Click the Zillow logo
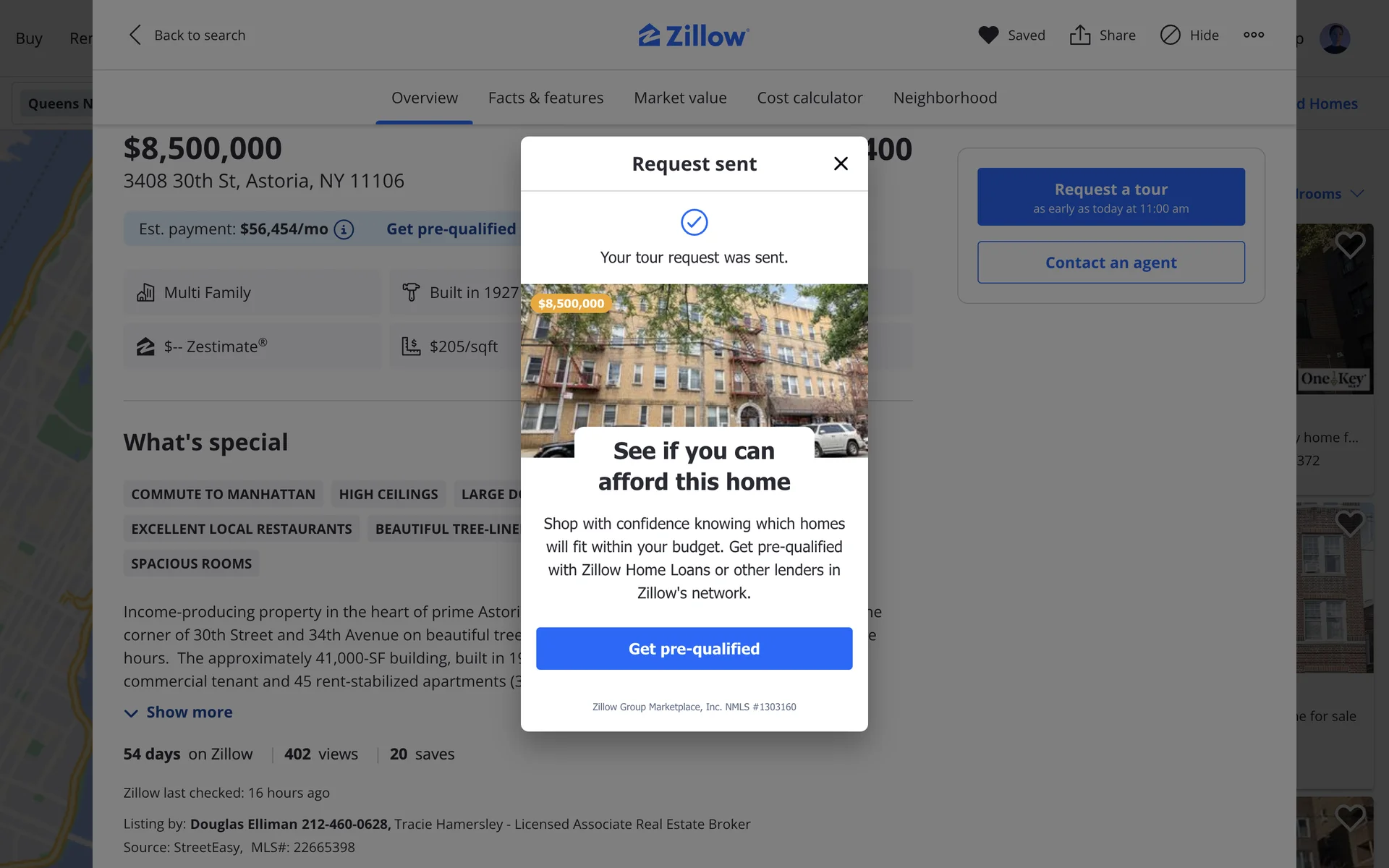1389x868 pixels. click(694, 35)
